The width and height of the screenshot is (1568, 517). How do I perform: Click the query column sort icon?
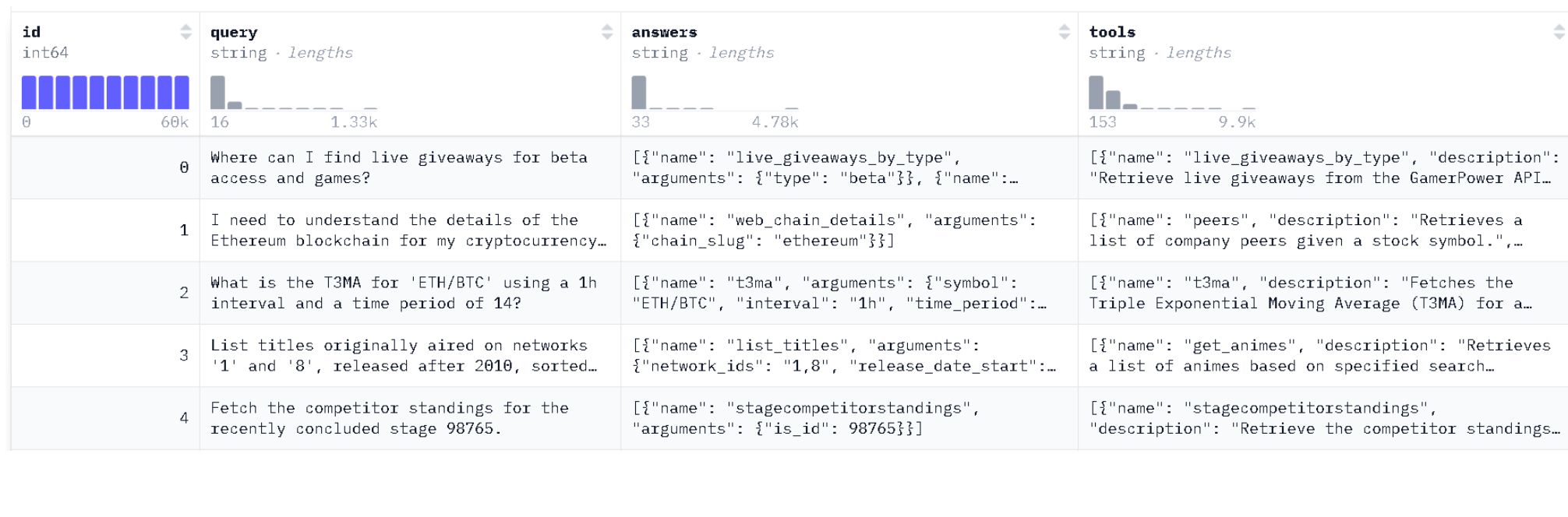(x=607, y=32)
